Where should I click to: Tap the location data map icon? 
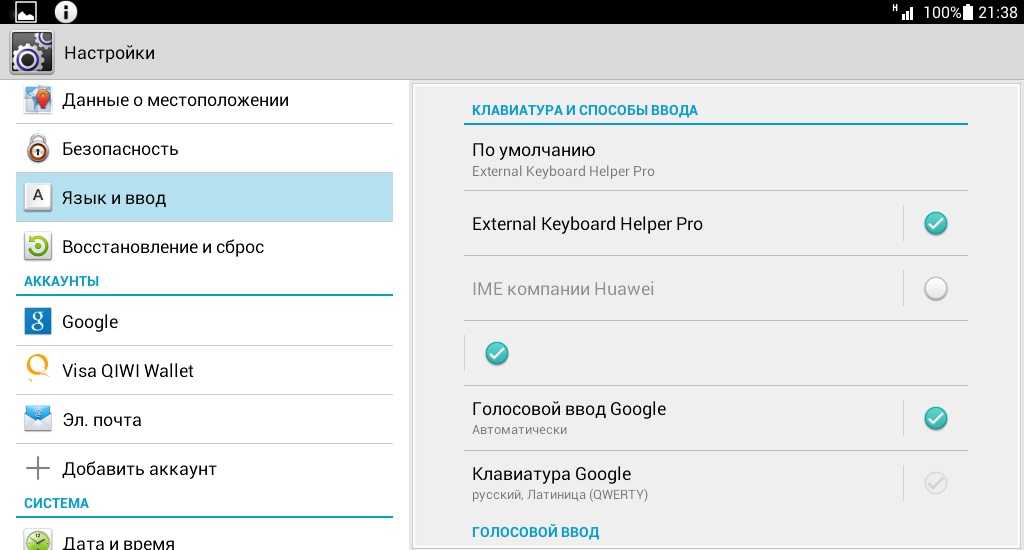(x=38, y=100)
